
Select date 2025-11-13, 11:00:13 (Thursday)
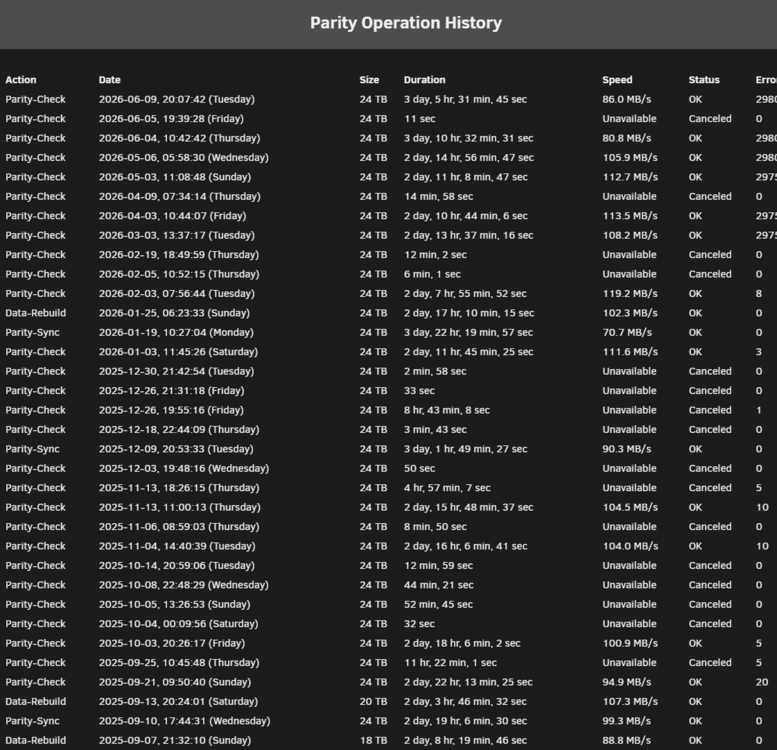point(179,507)
